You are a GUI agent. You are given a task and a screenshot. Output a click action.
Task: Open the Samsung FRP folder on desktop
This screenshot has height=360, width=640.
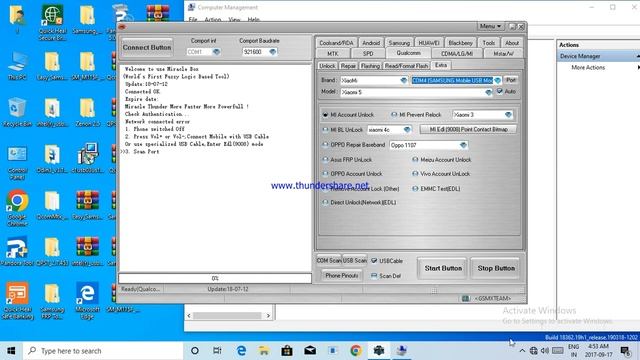[52, 300]
